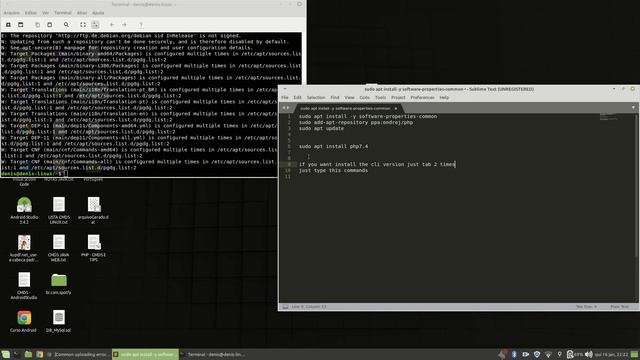
Task: Click the 'sudo add-apt-repository ppa:ondrej/php' line
Action: tap(356, 122)
